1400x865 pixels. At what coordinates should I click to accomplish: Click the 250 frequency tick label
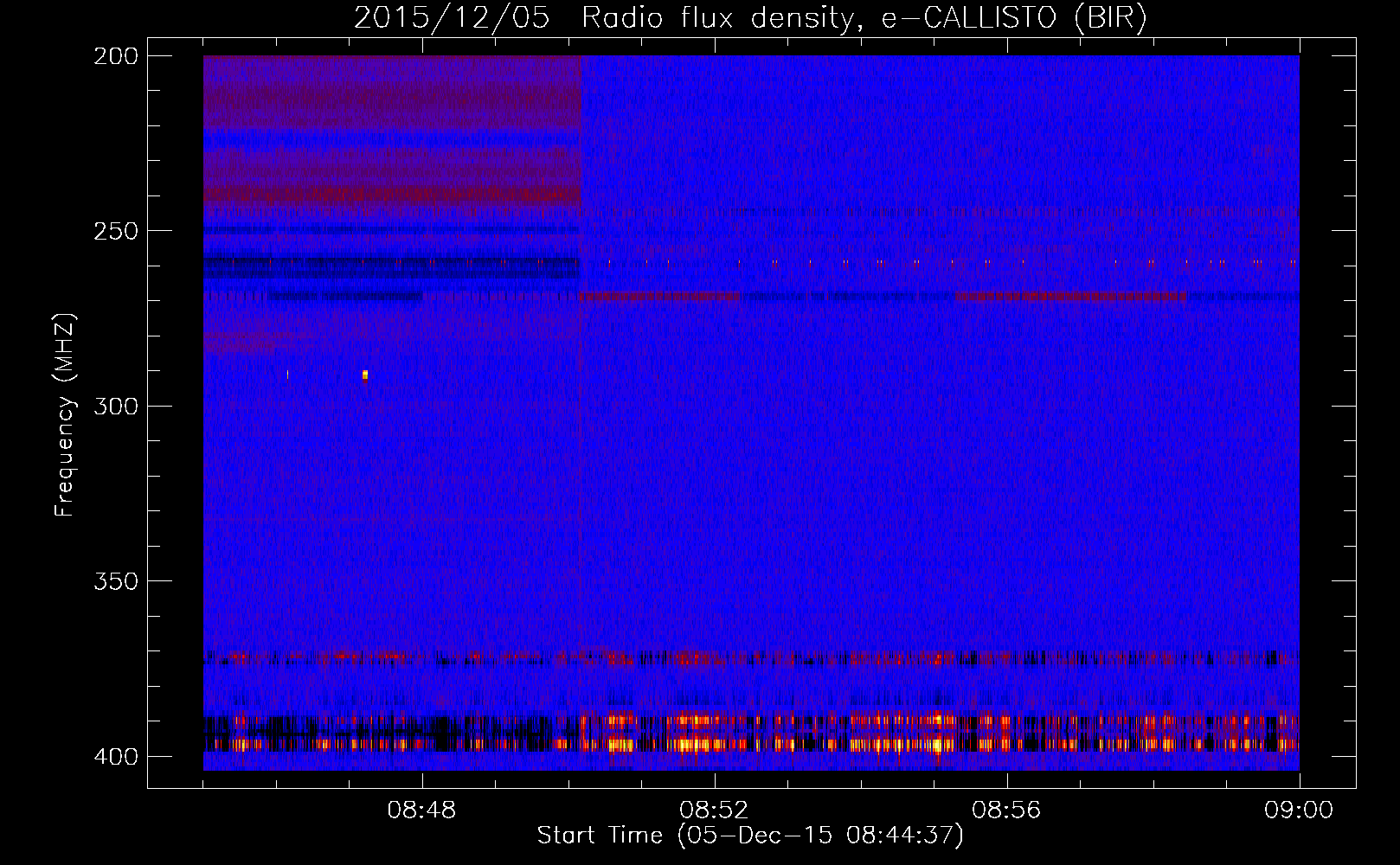tap(116, 231)
